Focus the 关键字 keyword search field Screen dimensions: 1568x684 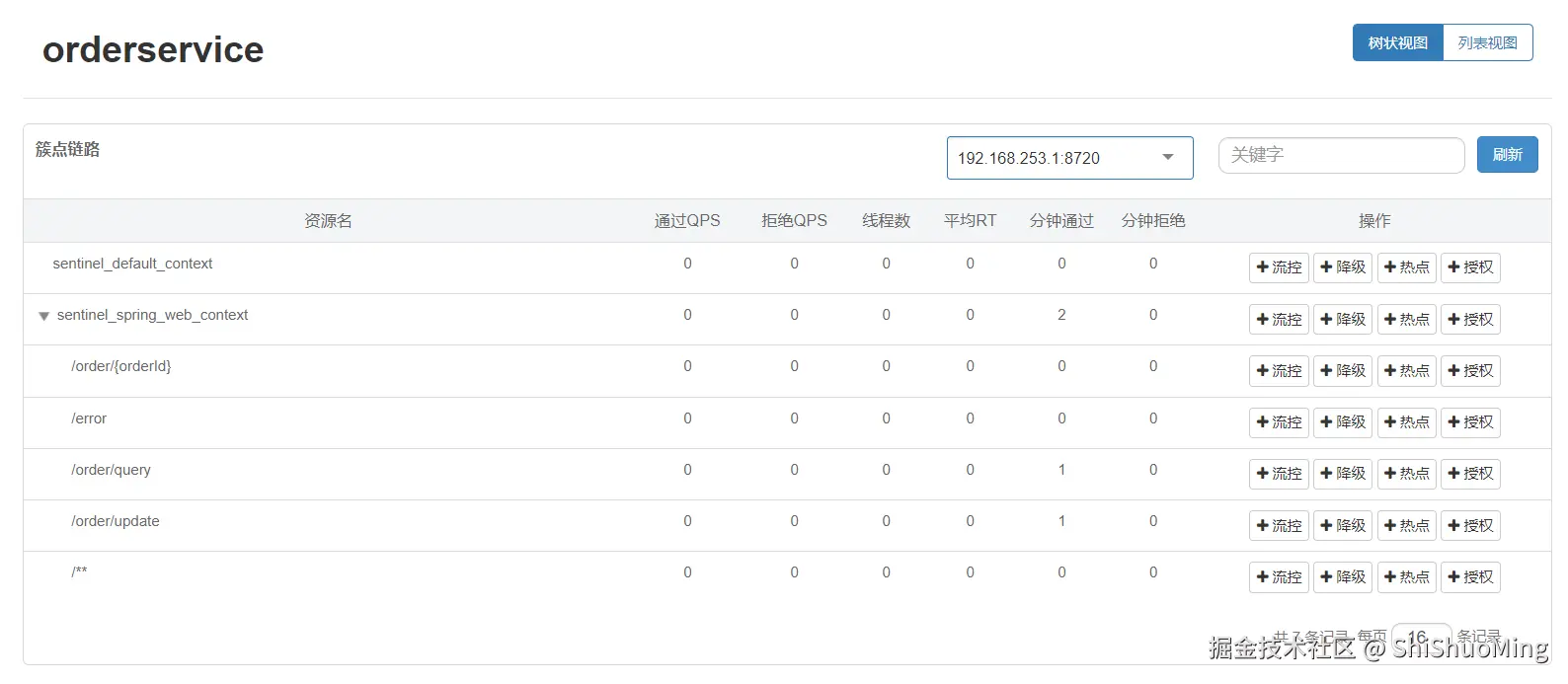(1341, 155)
